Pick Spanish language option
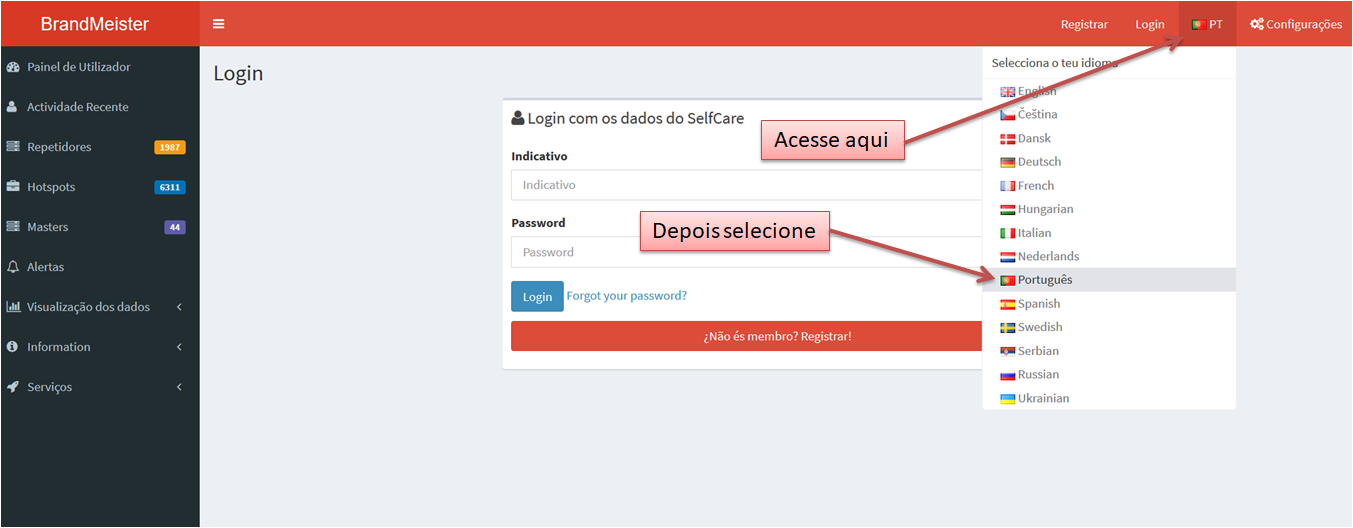This screenshot has width=1353, height=528. 1109,304
